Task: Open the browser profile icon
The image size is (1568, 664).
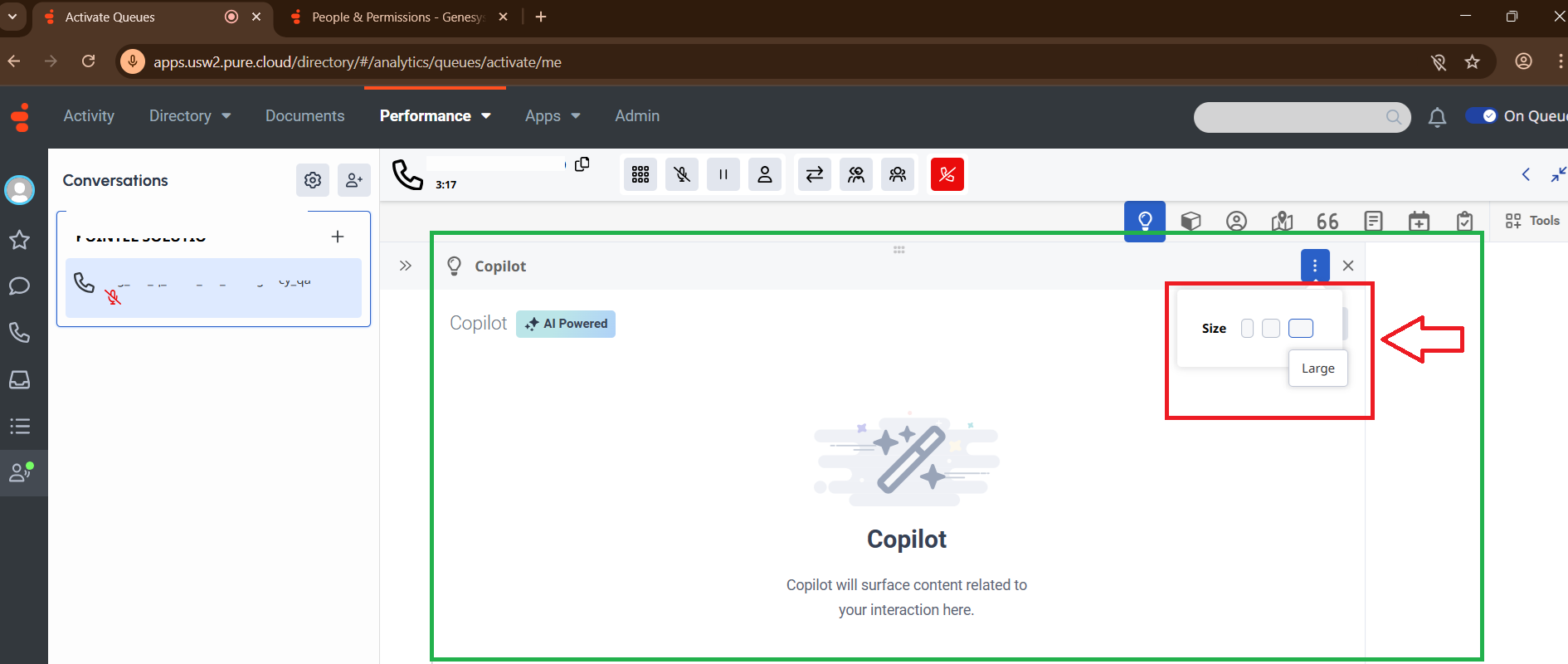Action: pos(1524,61)
